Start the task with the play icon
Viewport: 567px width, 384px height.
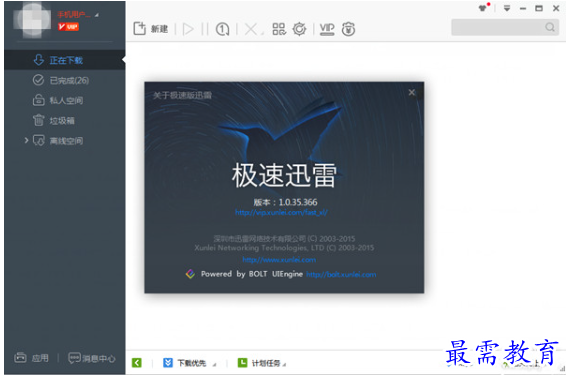tap(188, 29)
